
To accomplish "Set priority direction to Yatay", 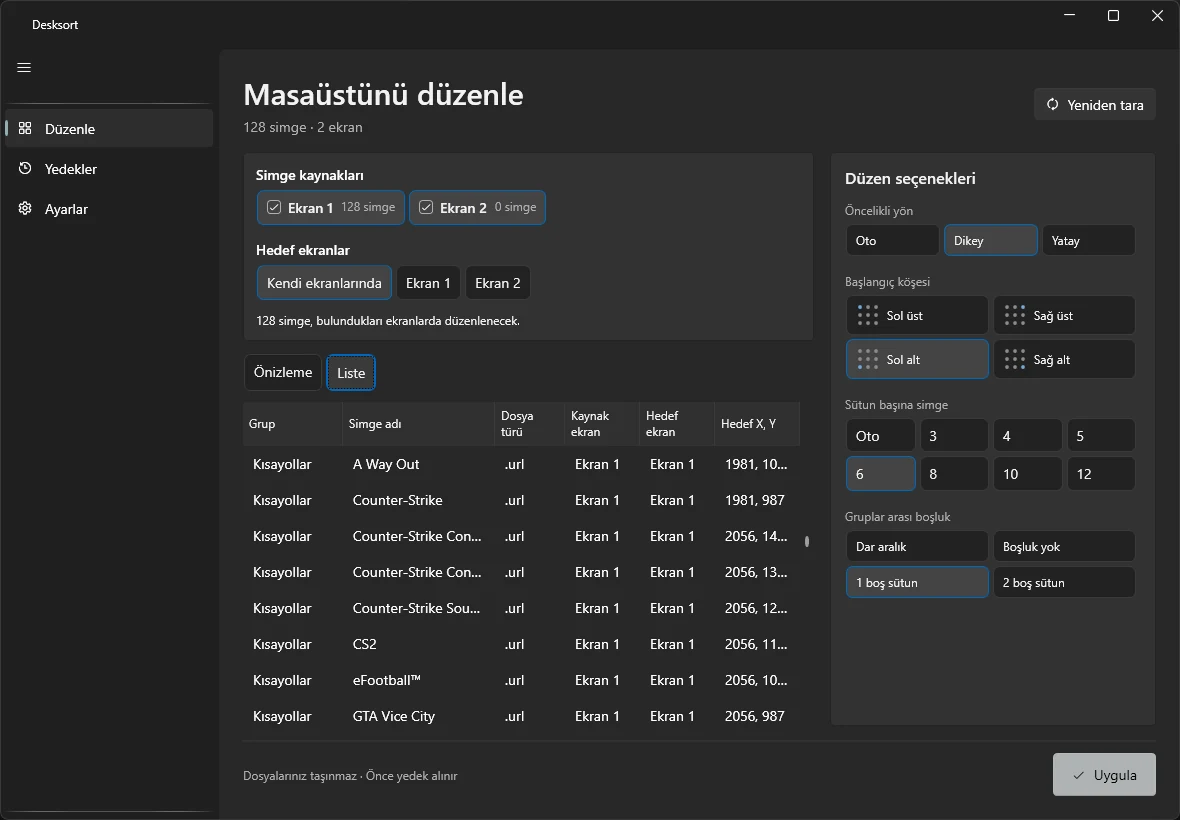I will click(x=1088, y=241).
